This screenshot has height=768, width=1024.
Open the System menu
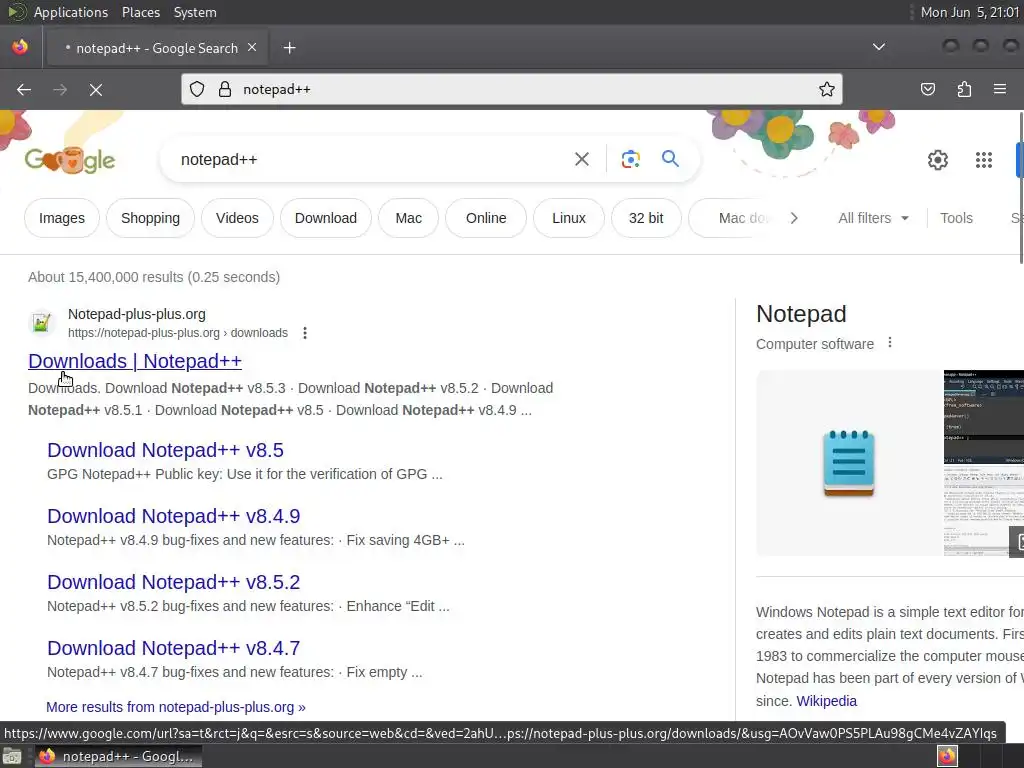[195, 12]
